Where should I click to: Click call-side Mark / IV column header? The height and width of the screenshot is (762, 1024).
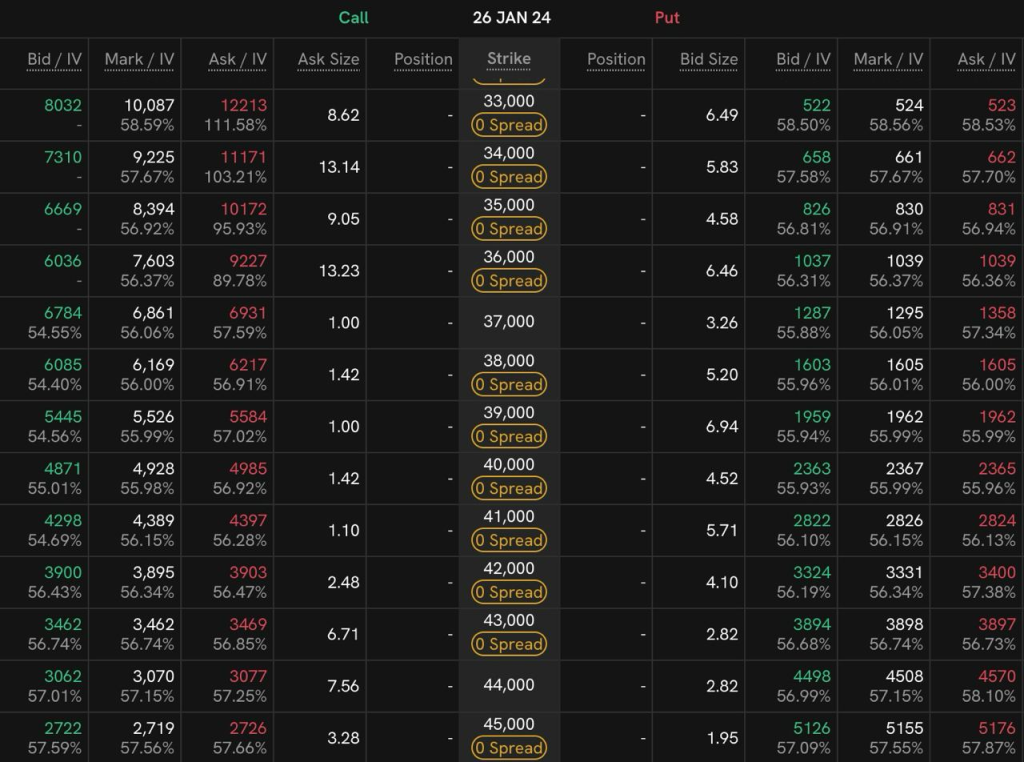click(x=139, y=59)
